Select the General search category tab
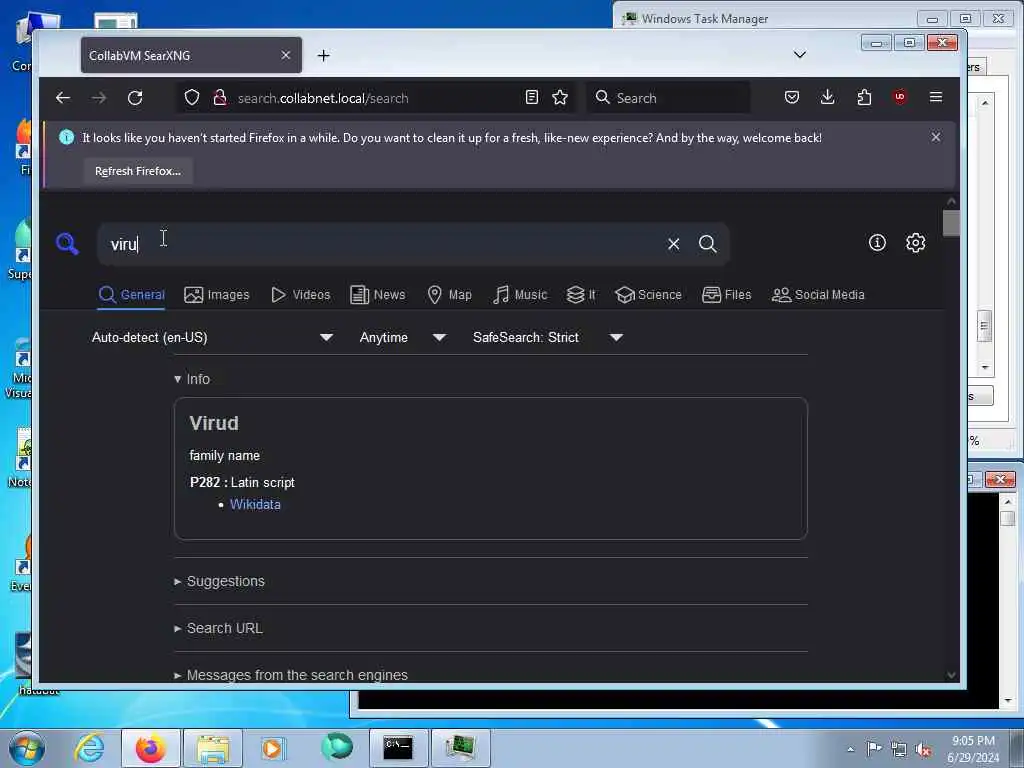 131,295
